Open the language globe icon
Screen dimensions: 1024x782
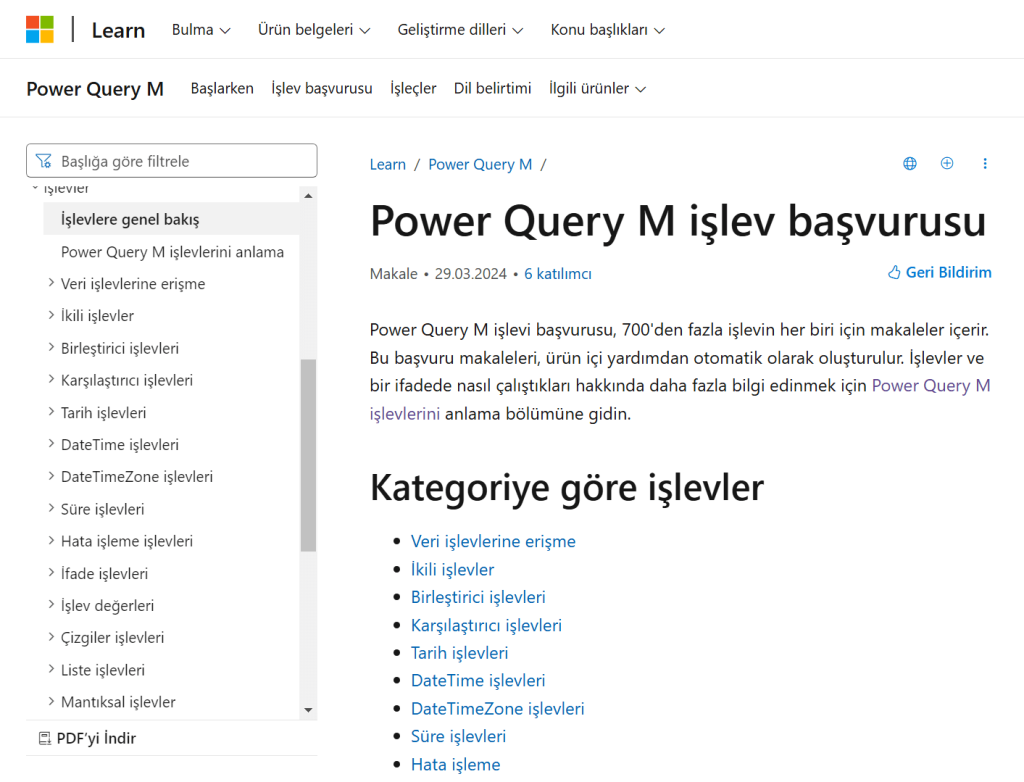pyautogui.click(x=910, y=163)
